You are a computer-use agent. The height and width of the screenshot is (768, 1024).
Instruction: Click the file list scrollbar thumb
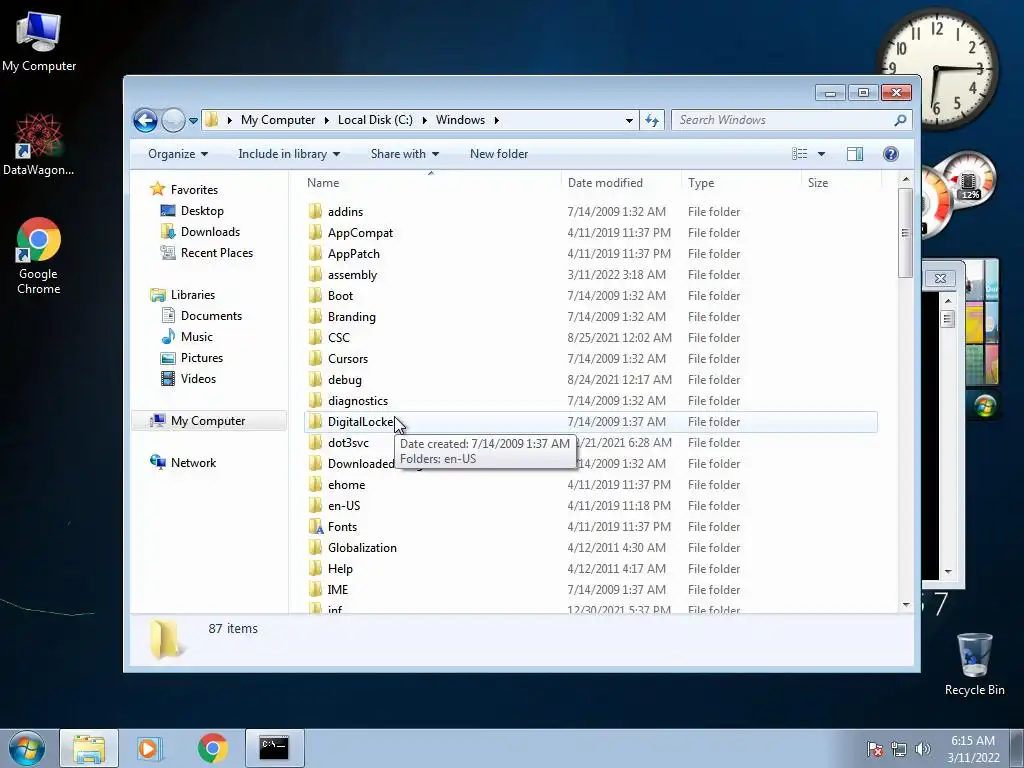(905, 233)
